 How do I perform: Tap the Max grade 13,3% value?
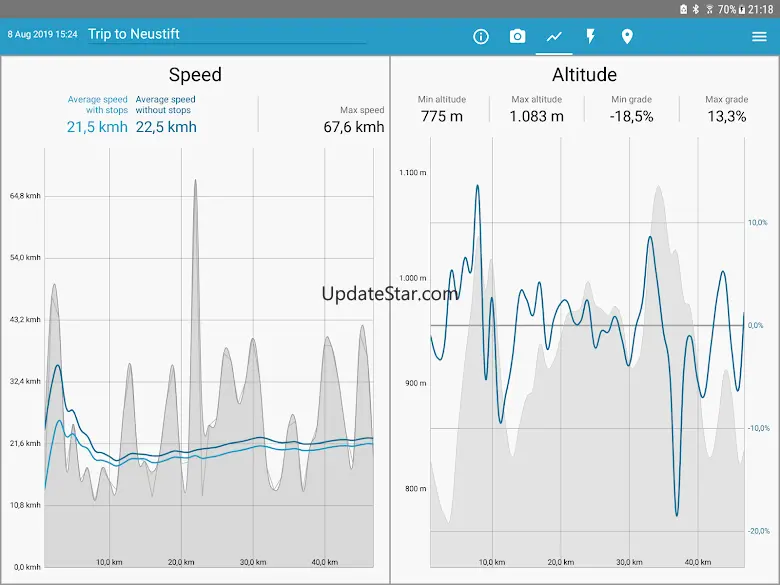(726, 116)
